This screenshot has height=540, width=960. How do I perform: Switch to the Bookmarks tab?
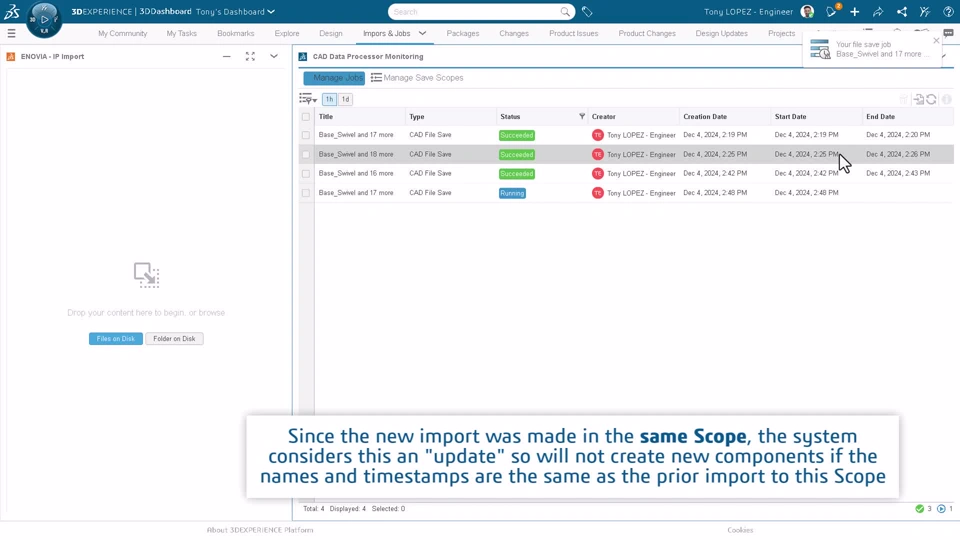pyautogui.click(x=236, y=34)
